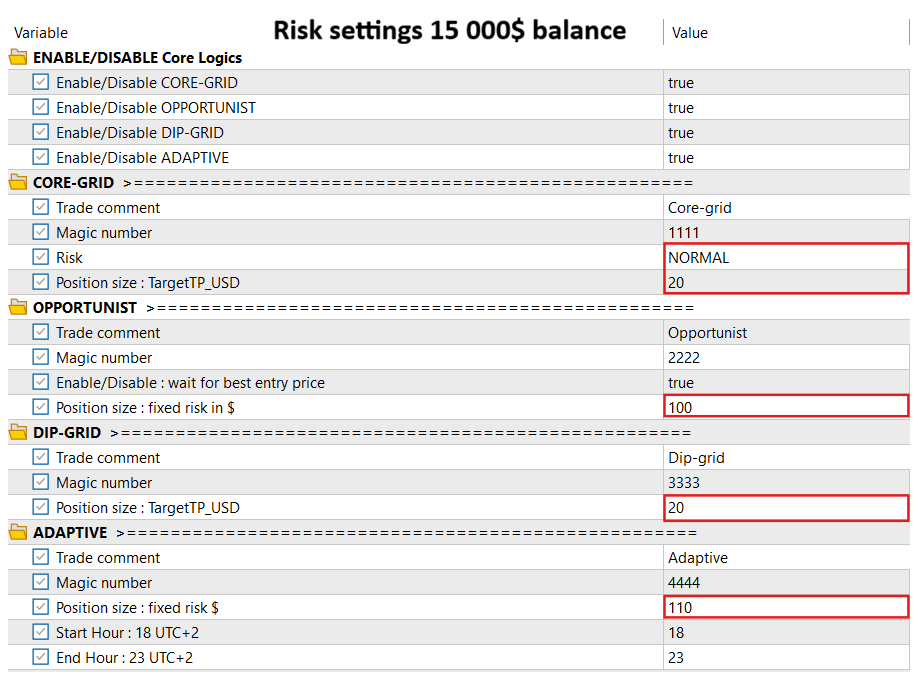This screenshot has width=918, height=682.
Task: Click the CORE-GRID section folder icon
Action: tap(18, 182)
